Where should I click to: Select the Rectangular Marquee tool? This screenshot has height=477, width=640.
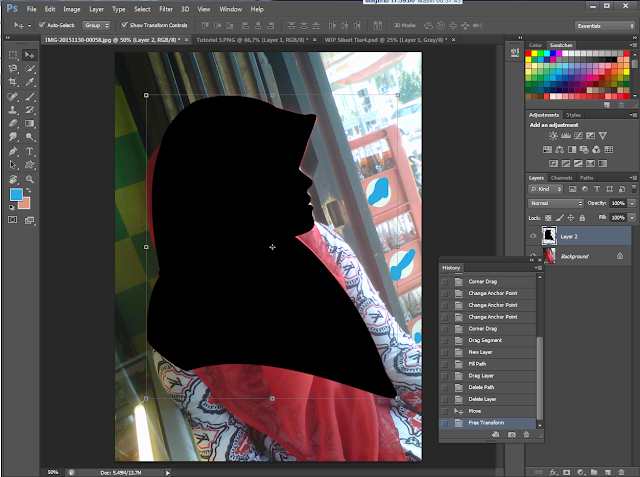point(13,55)
